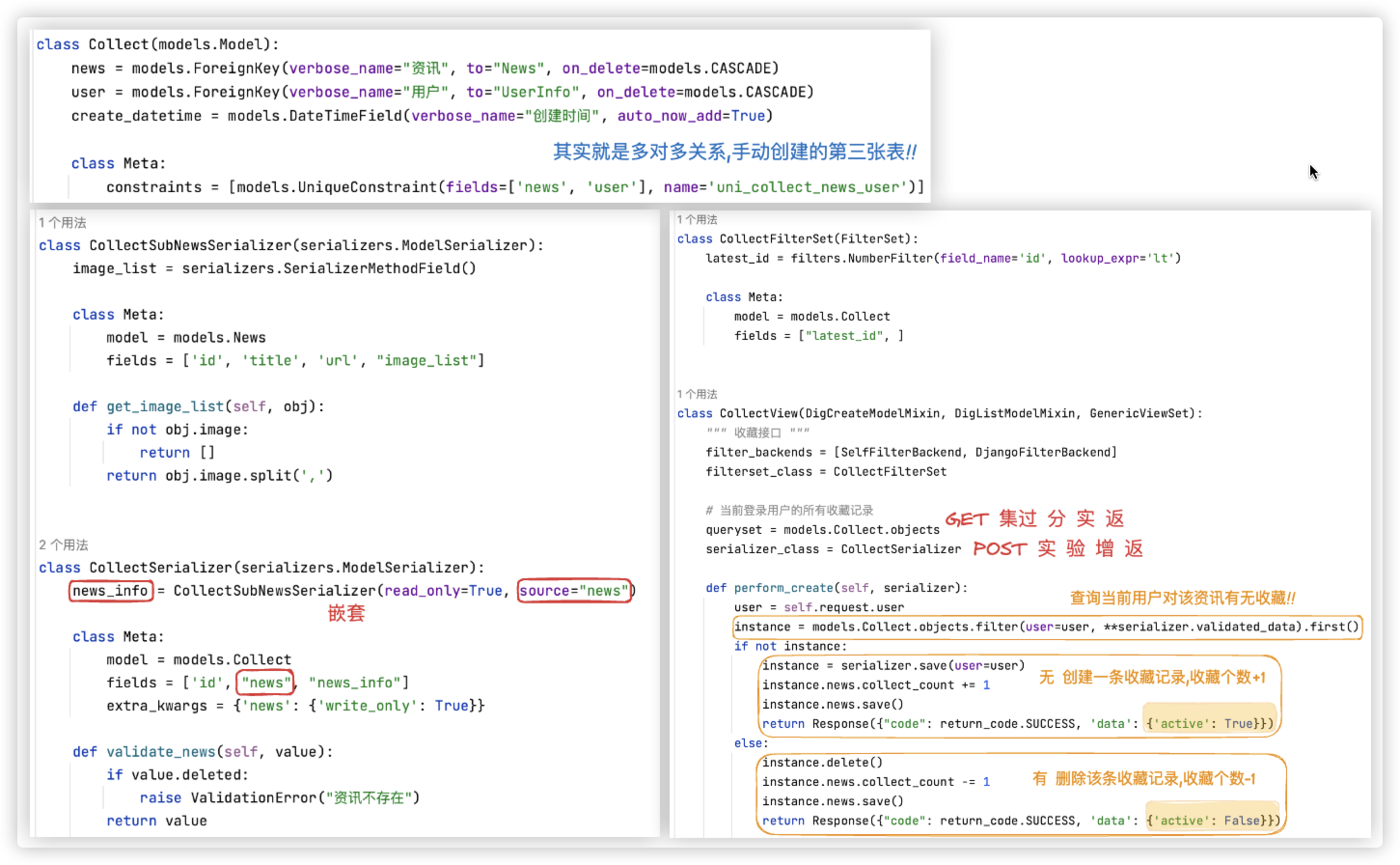Screen dimensions: 1400x865
Task: Click the orange '查询当前用户' annotation
Action: (x=1182, y=599)
